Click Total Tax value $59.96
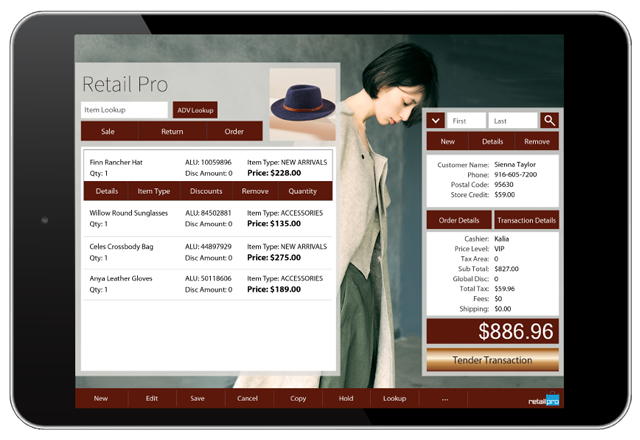This screenshot has height=440, width=640. pyautogui.click(x=504, y=289)
